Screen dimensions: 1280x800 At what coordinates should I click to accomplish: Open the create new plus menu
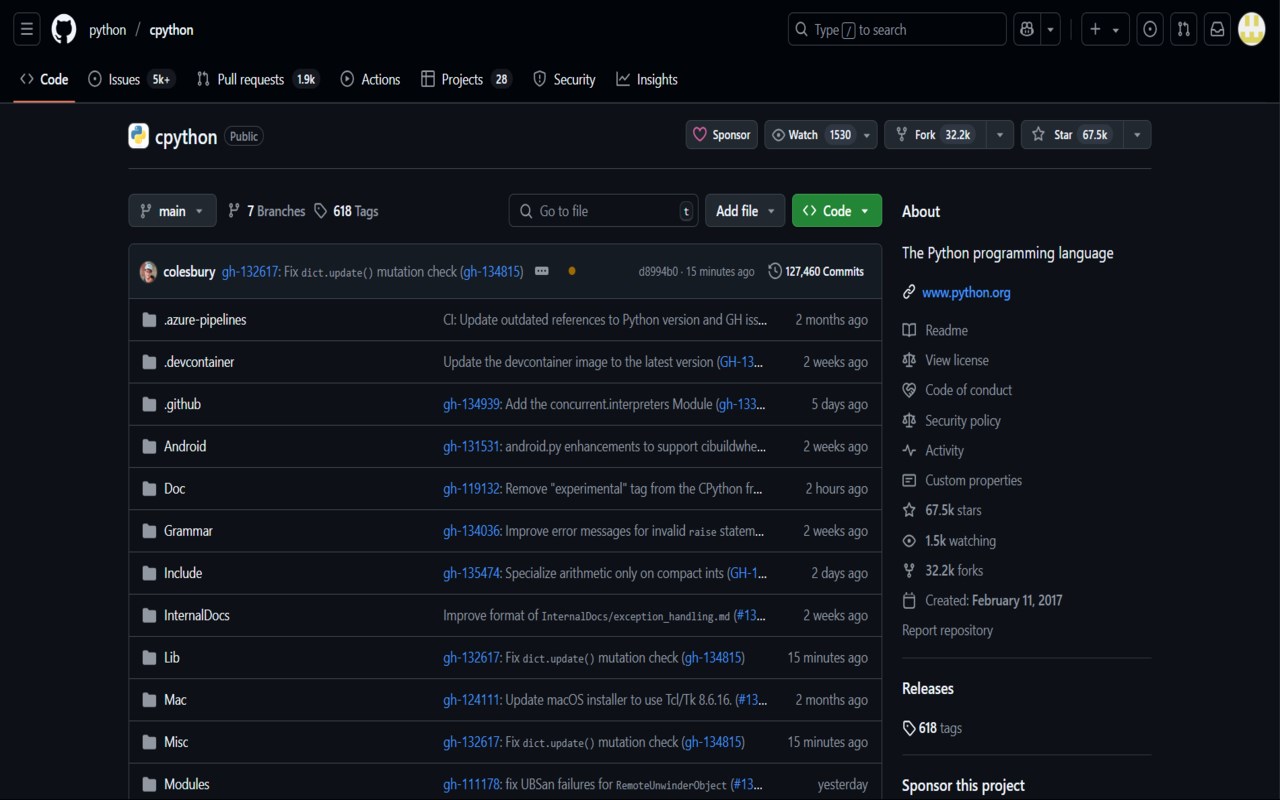coord(1106,29)
